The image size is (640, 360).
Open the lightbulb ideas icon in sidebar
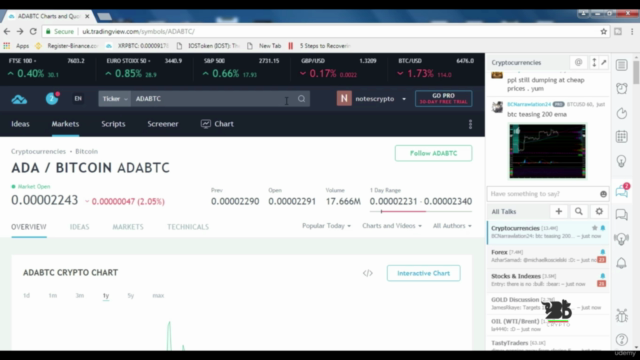622,161
